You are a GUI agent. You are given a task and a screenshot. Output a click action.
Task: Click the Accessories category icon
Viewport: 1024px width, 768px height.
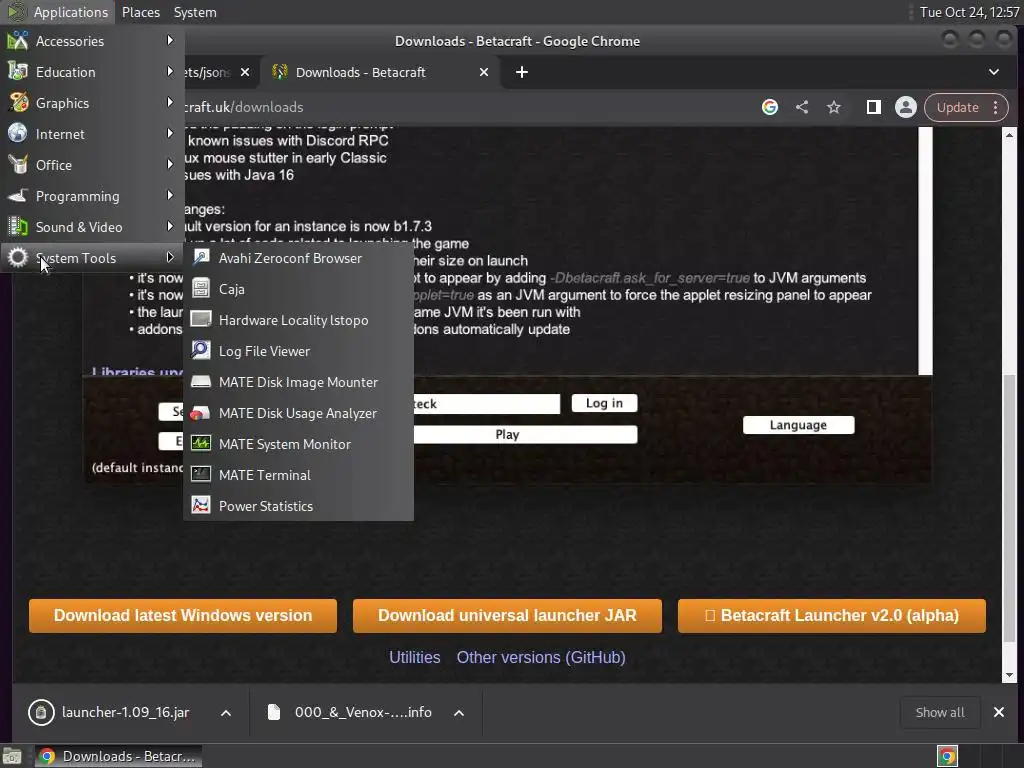point(18,41)
